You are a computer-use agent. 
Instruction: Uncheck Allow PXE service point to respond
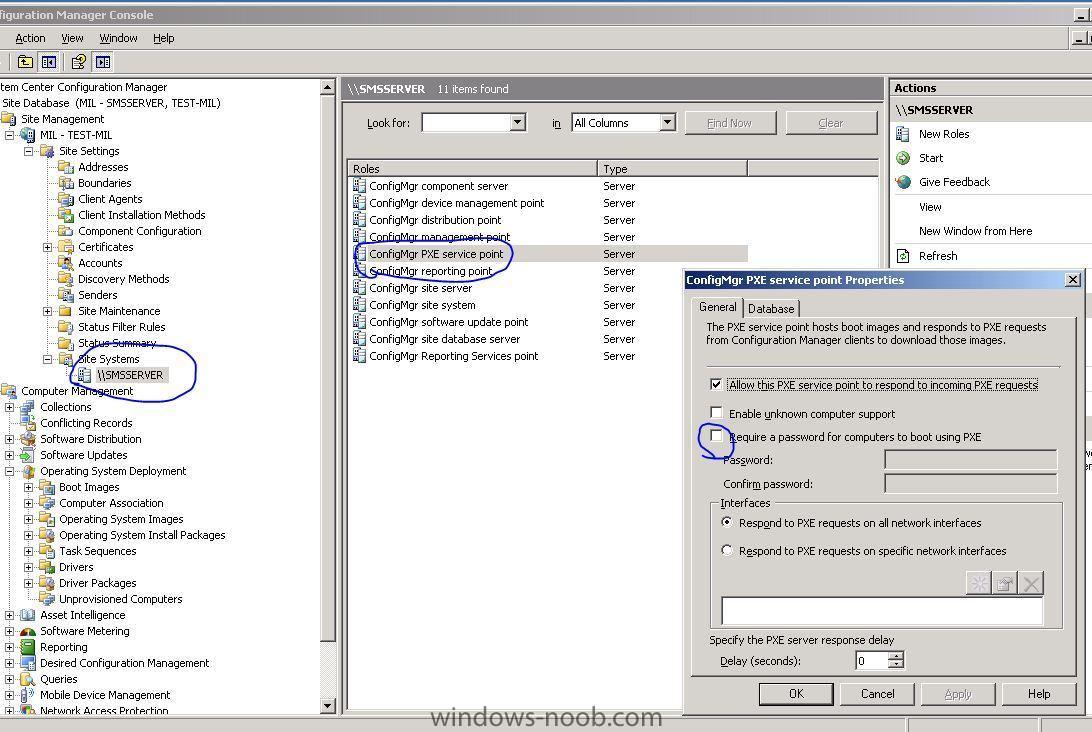pyautogui.click(x=716, y=384)
